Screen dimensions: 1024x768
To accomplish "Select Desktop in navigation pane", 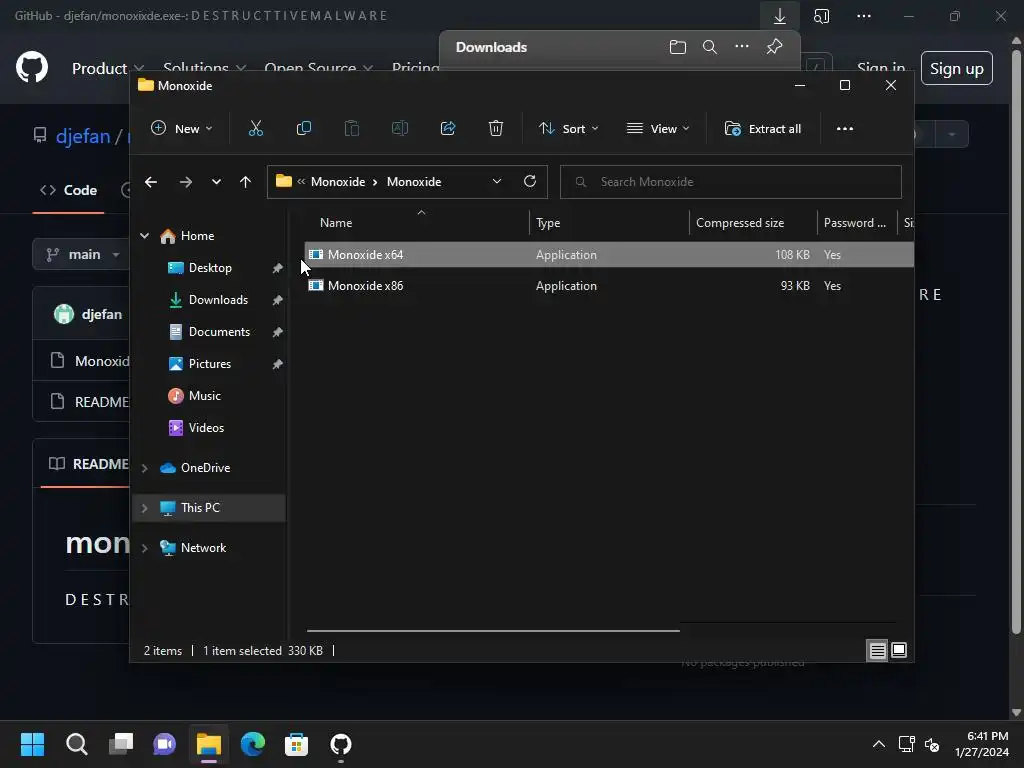I will point(210,268).
